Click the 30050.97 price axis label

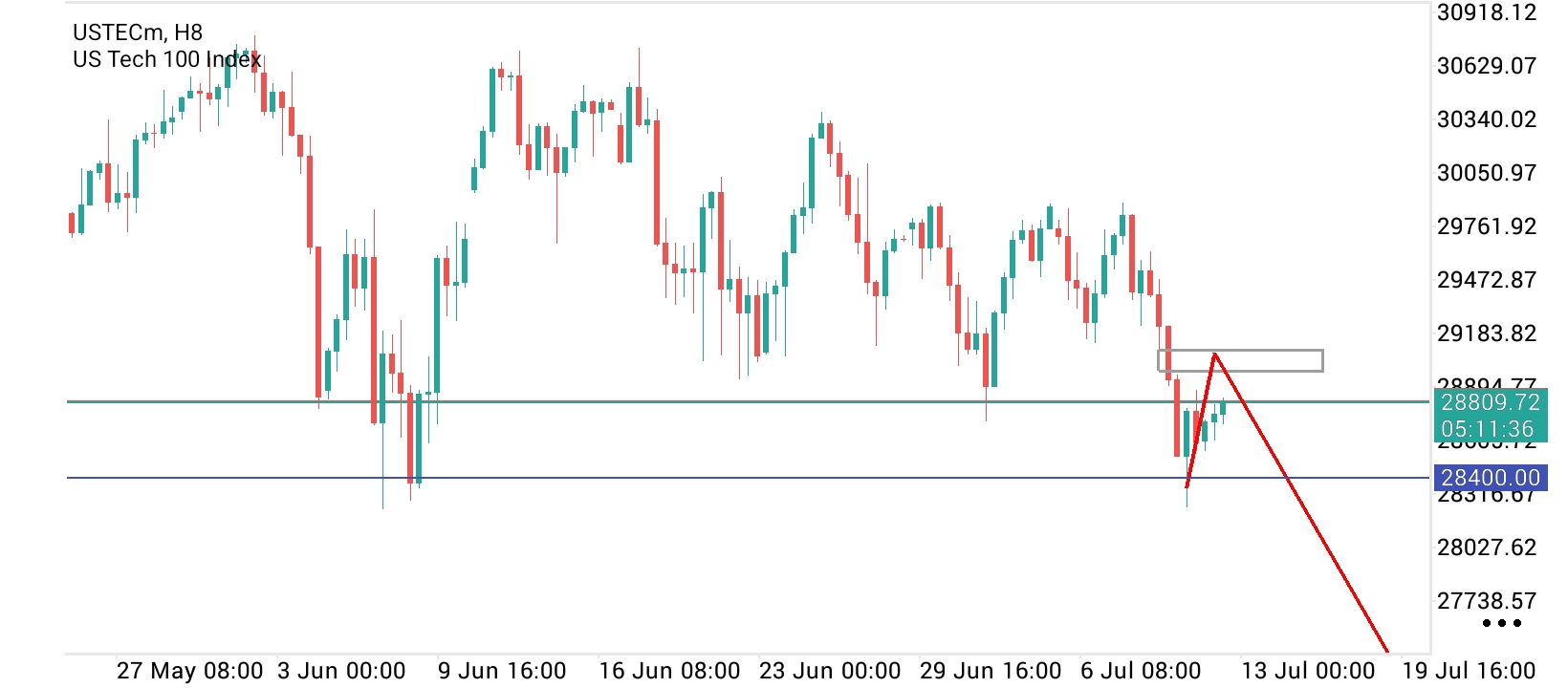click(1487, 173)
